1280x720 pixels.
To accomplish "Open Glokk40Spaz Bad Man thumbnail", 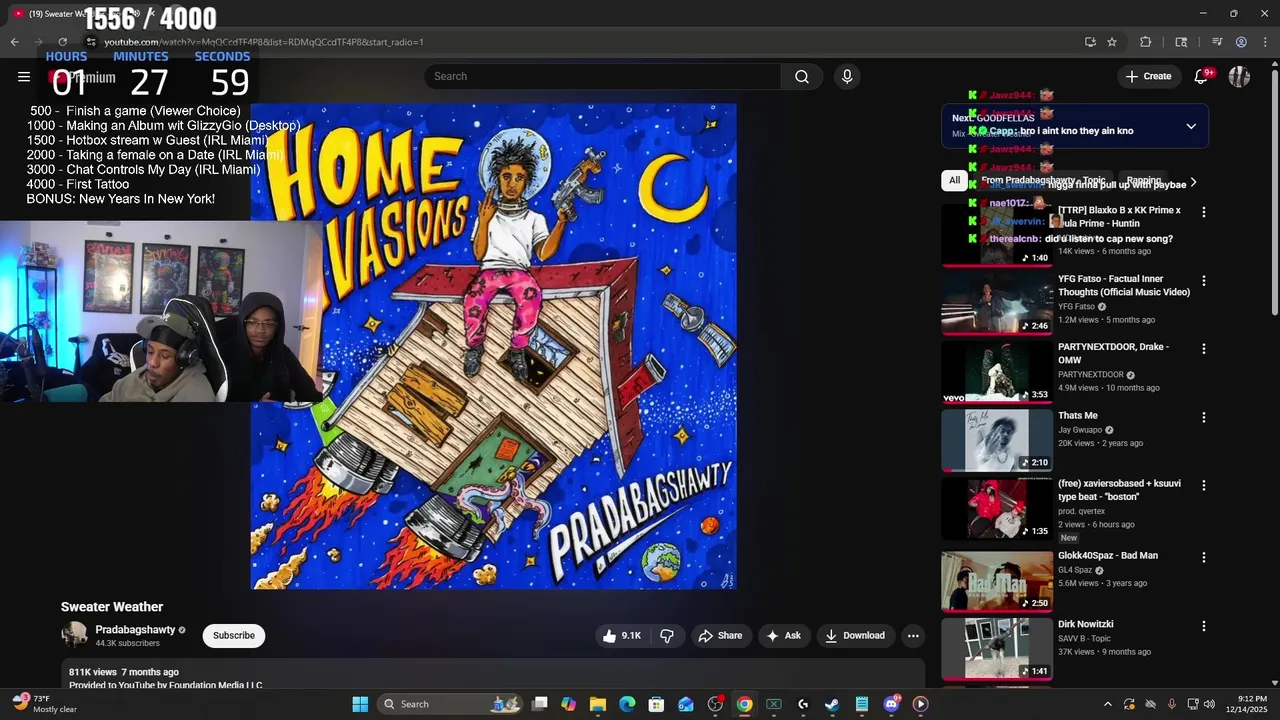I will 997,580.
